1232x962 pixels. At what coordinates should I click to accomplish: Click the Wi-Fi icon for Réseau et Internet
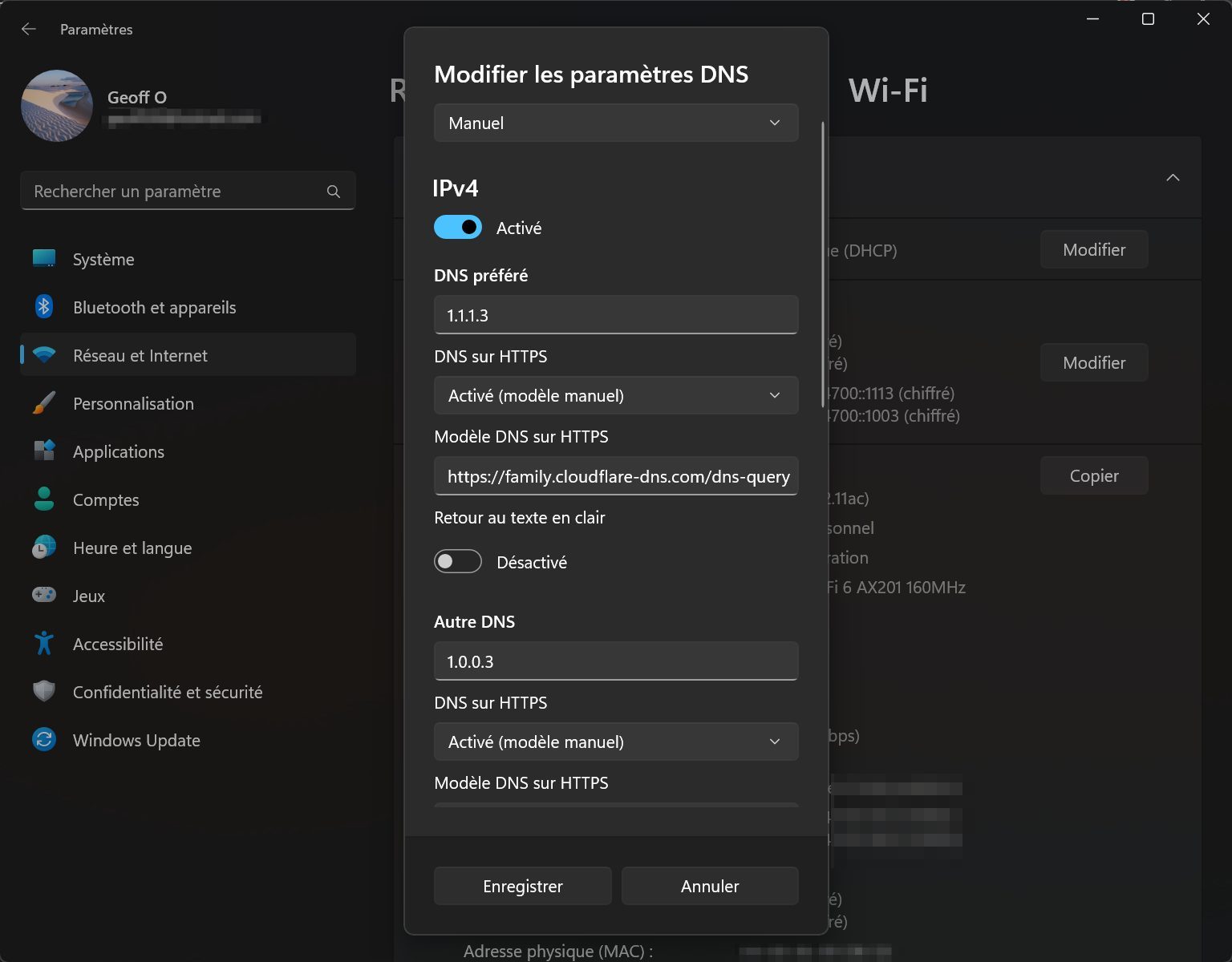(x=44, y=355)
